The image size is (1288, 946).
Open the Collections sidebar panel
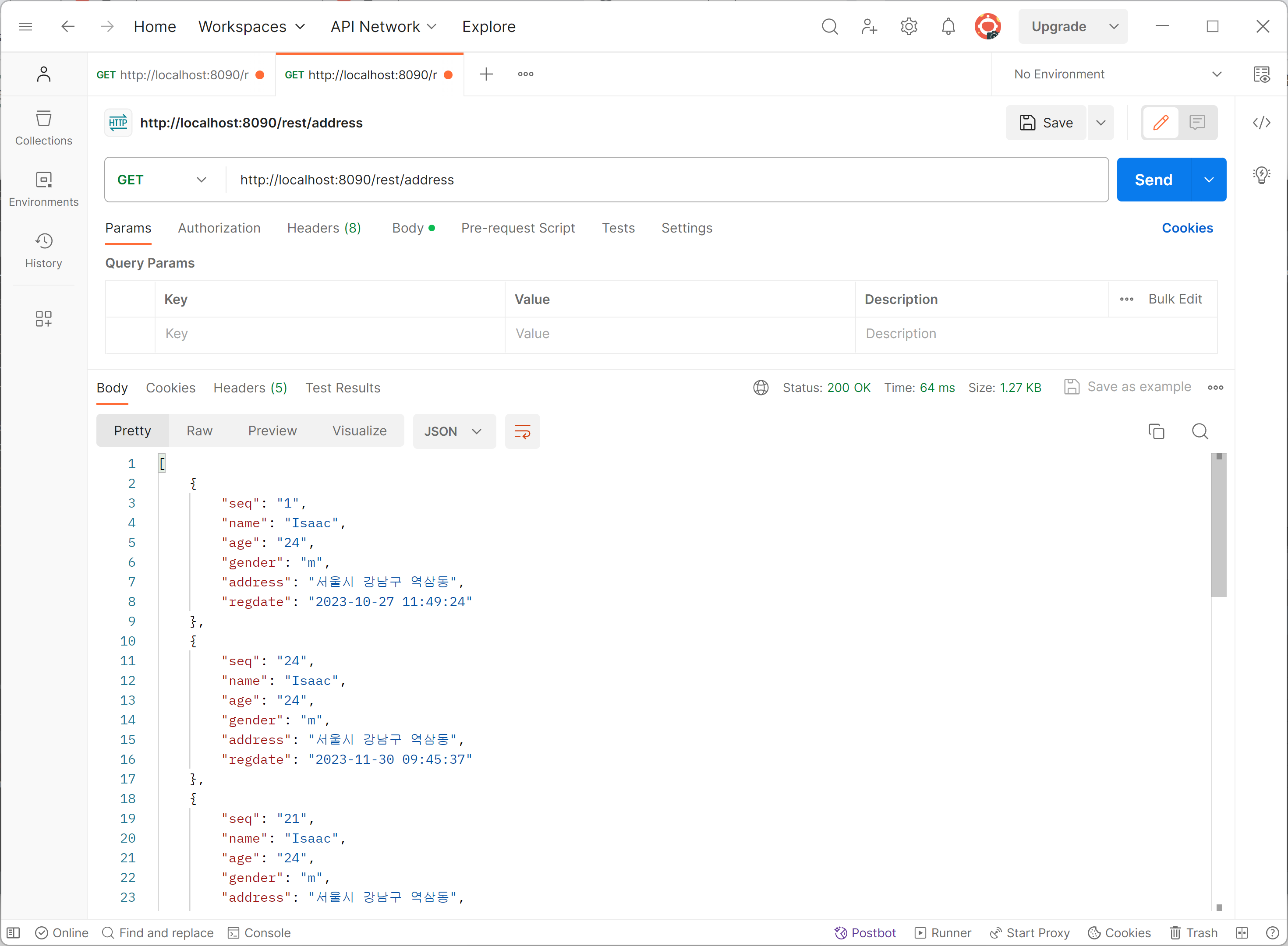coord(43,128)
